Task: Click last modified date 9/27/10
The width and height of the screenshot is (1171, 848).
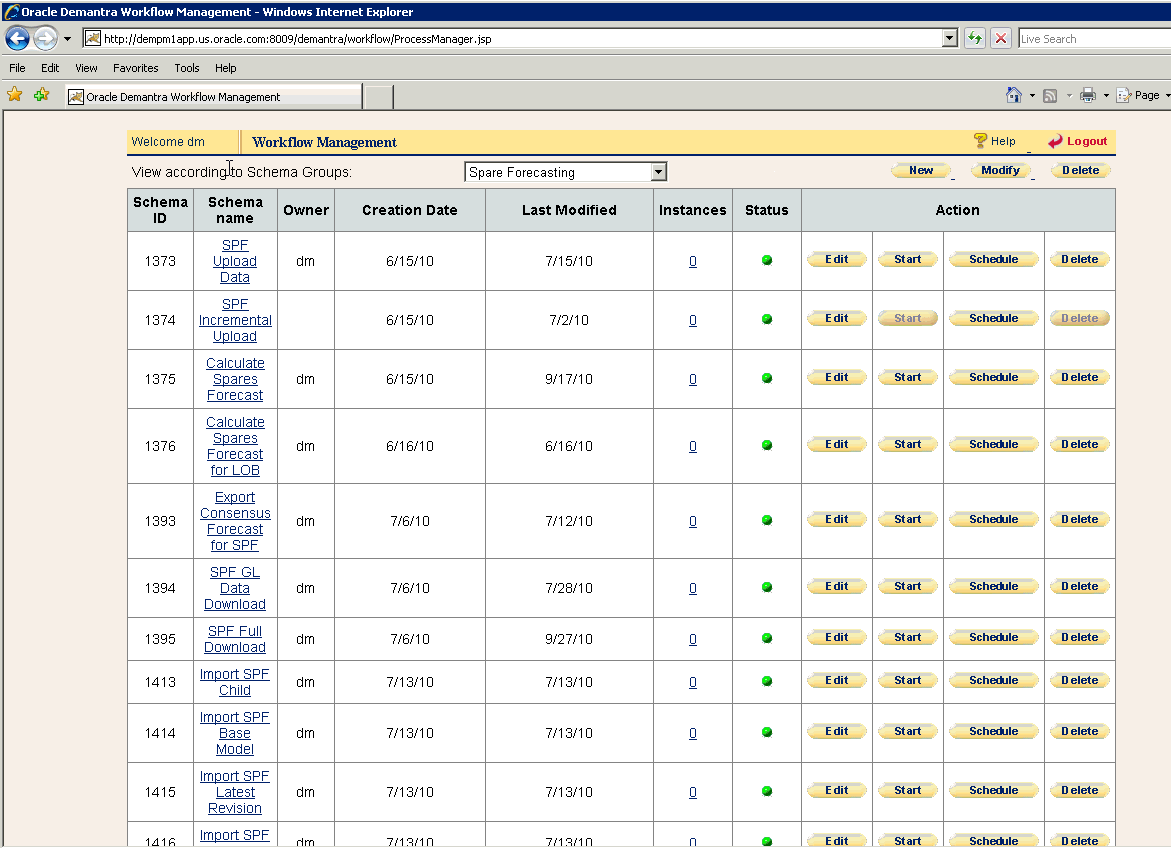Action: (x=569, y=640)
